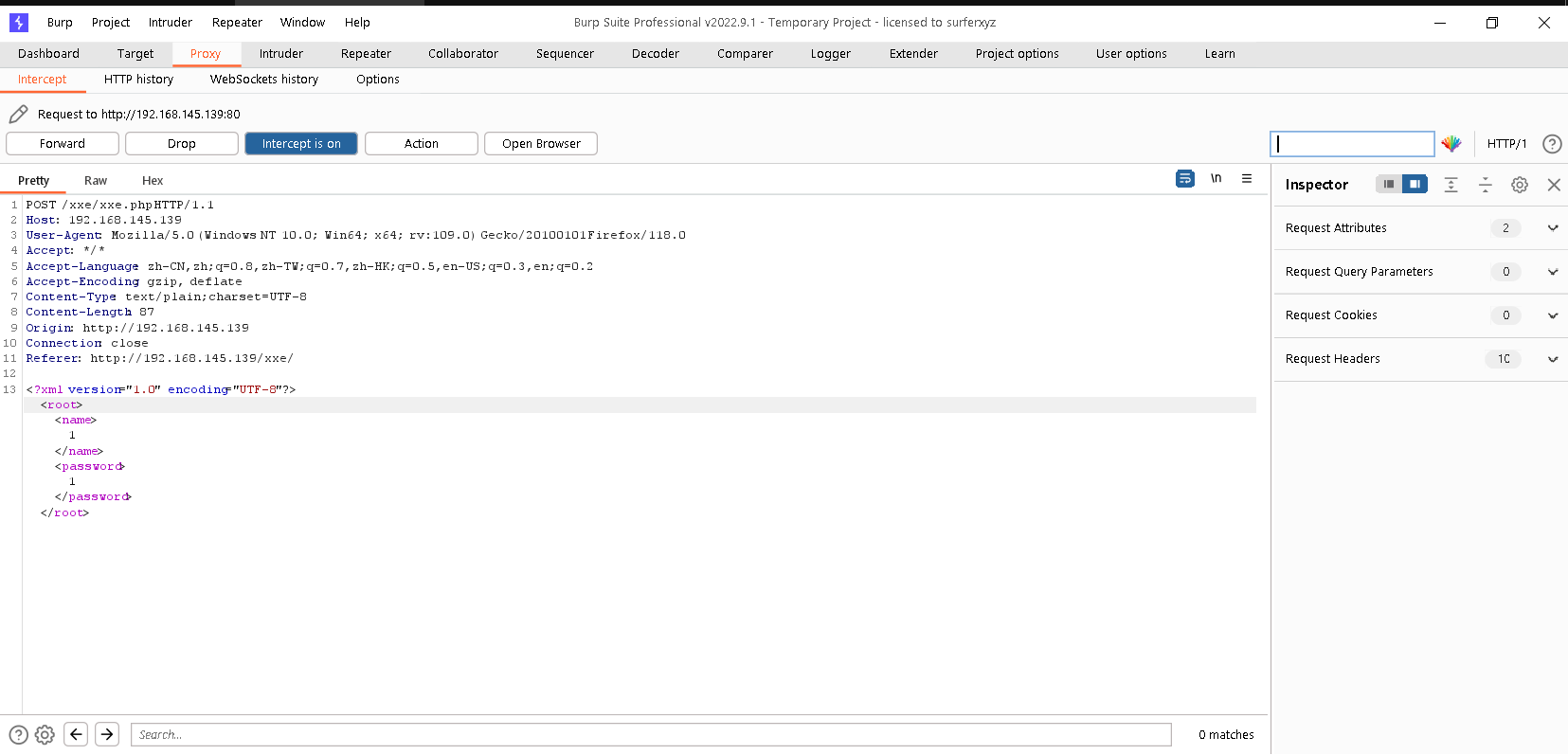Screen dimensions: 1568x755
Task: Open the Help menu
Action: (357, 23)
